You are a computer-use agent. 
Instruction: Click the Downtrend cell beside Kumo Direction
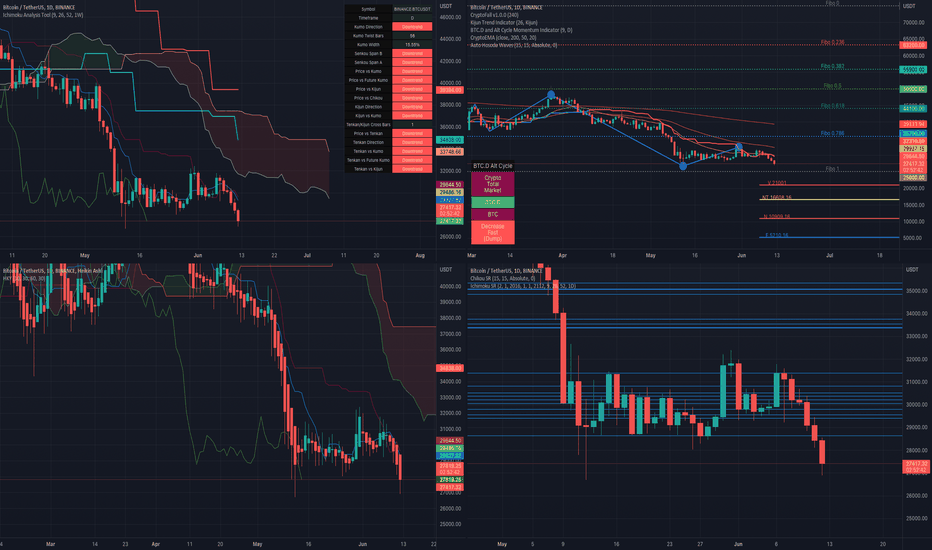[x=412, y=27]
